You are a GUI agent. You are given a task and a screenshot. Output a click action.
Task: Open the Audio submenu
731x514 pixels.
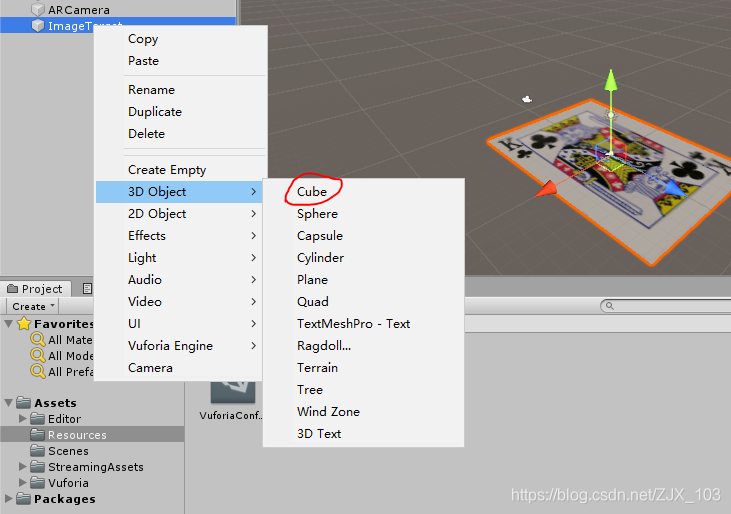coord(179,280)
